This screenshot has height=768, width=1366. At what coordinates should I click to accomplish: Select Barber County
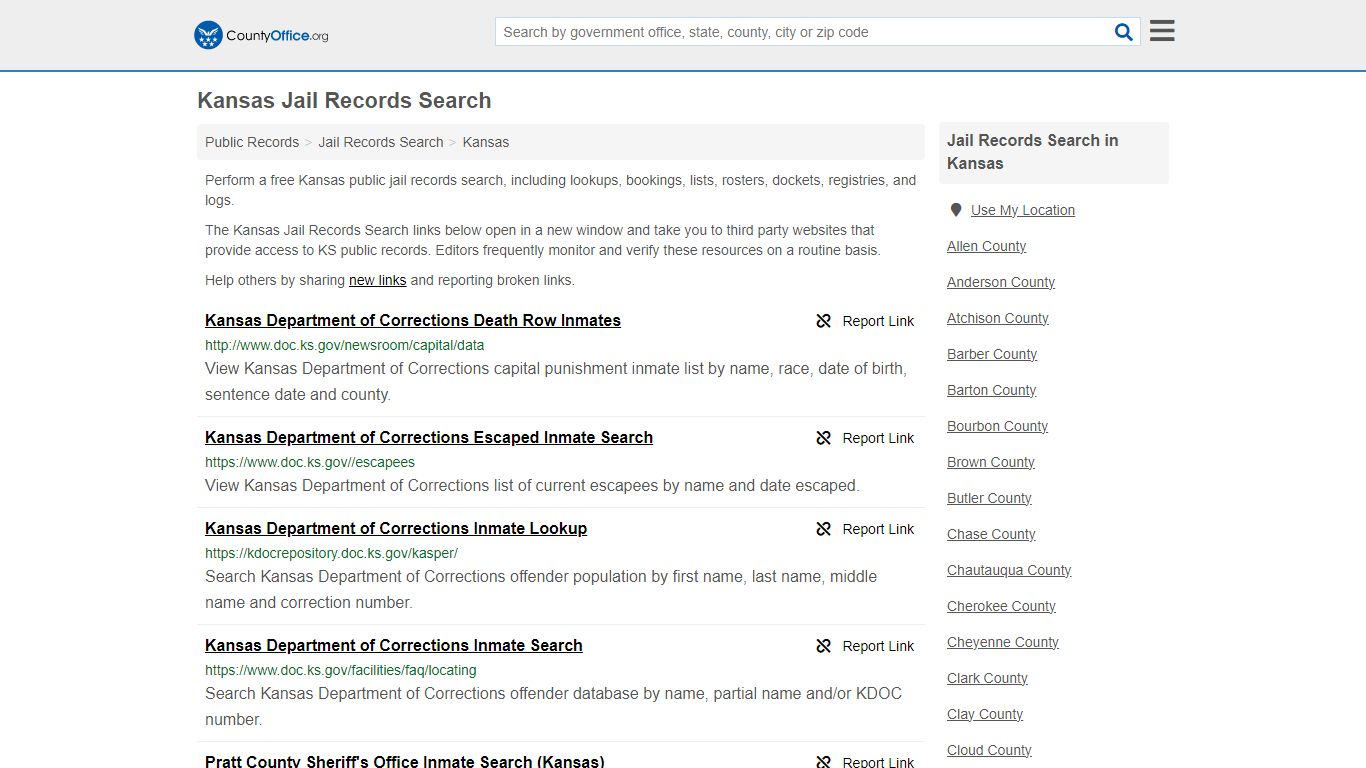(x=992, y=354)
